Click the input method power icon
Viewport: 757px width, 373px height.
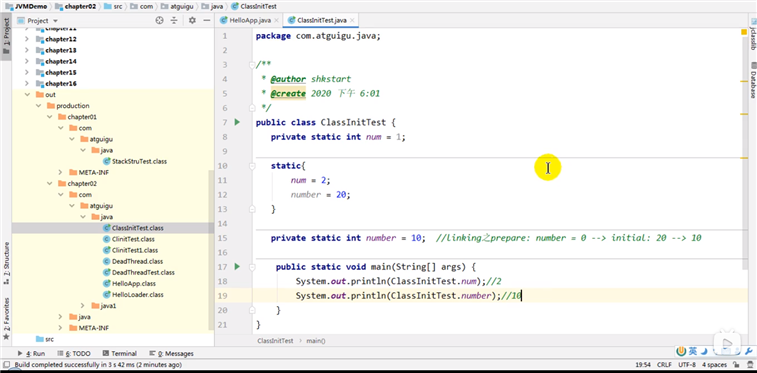click(681, 351)
